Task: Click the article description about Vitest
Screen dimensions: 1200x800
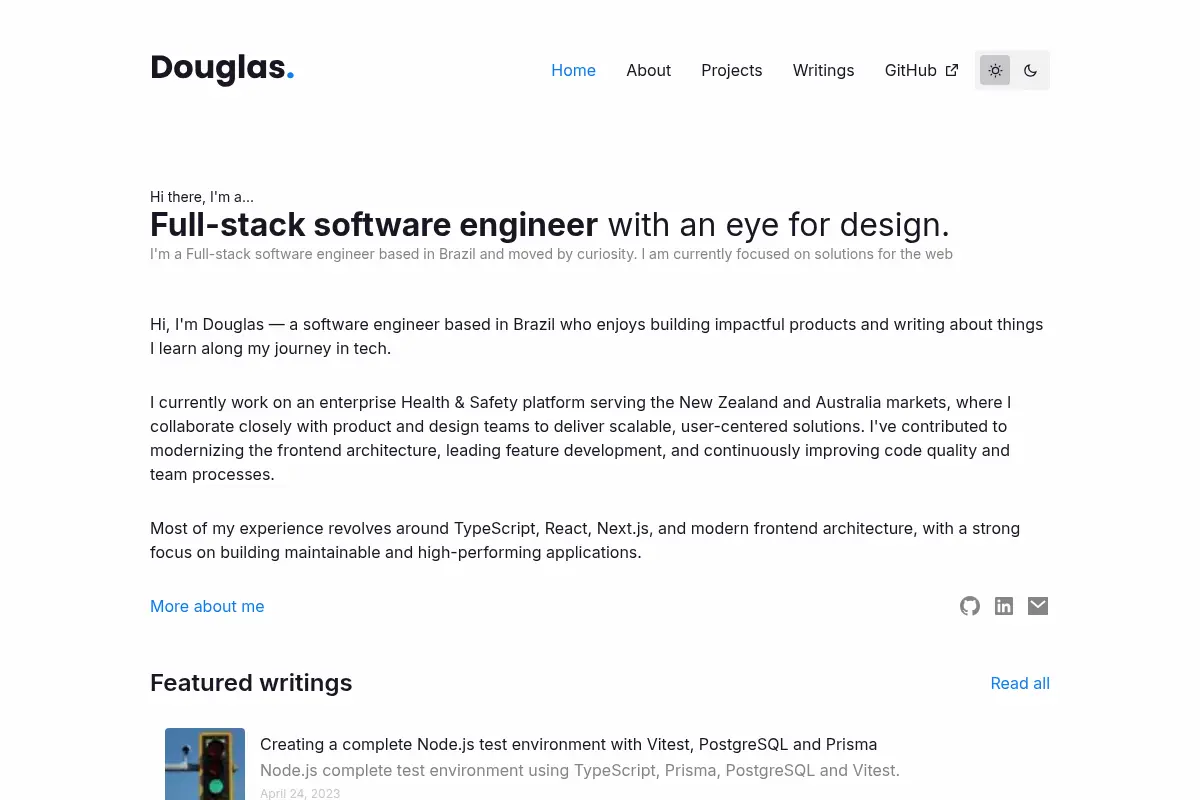Action: click(x=580, y=770)
